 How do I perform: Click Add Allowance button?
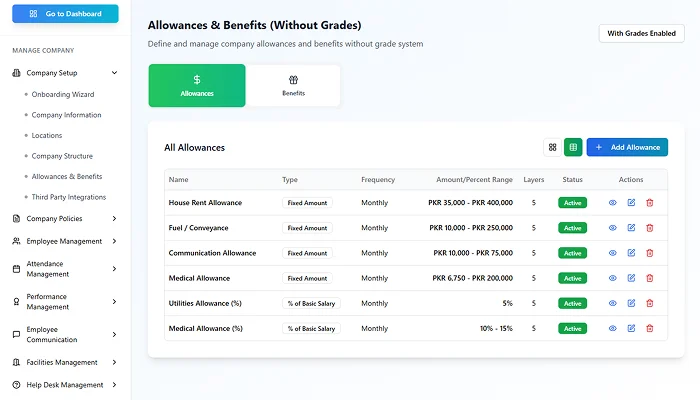627,147
